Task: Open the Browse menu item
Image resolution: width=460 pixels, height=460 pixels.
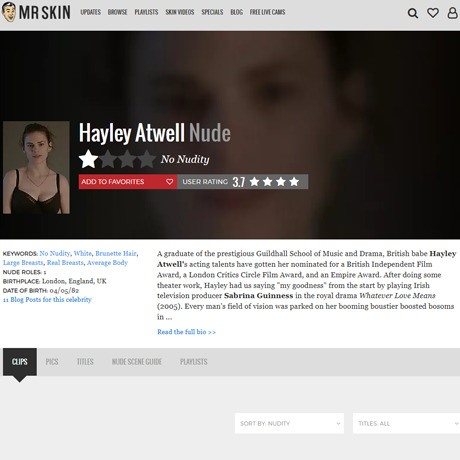Action: [x=117, y=12]
